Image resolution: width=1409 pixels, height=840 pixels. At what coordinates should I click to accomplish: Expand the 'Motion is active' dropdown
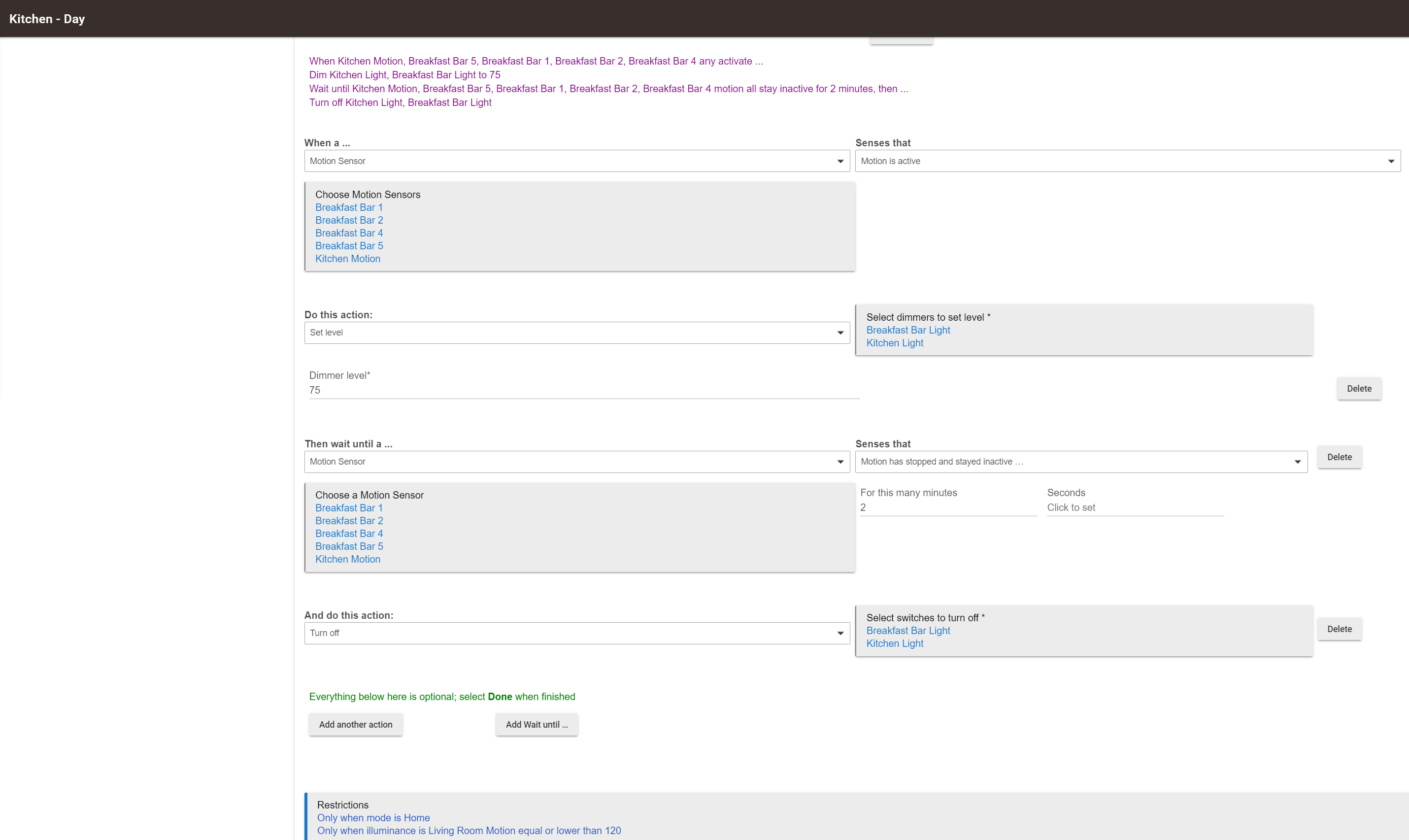click(1127, 161)
